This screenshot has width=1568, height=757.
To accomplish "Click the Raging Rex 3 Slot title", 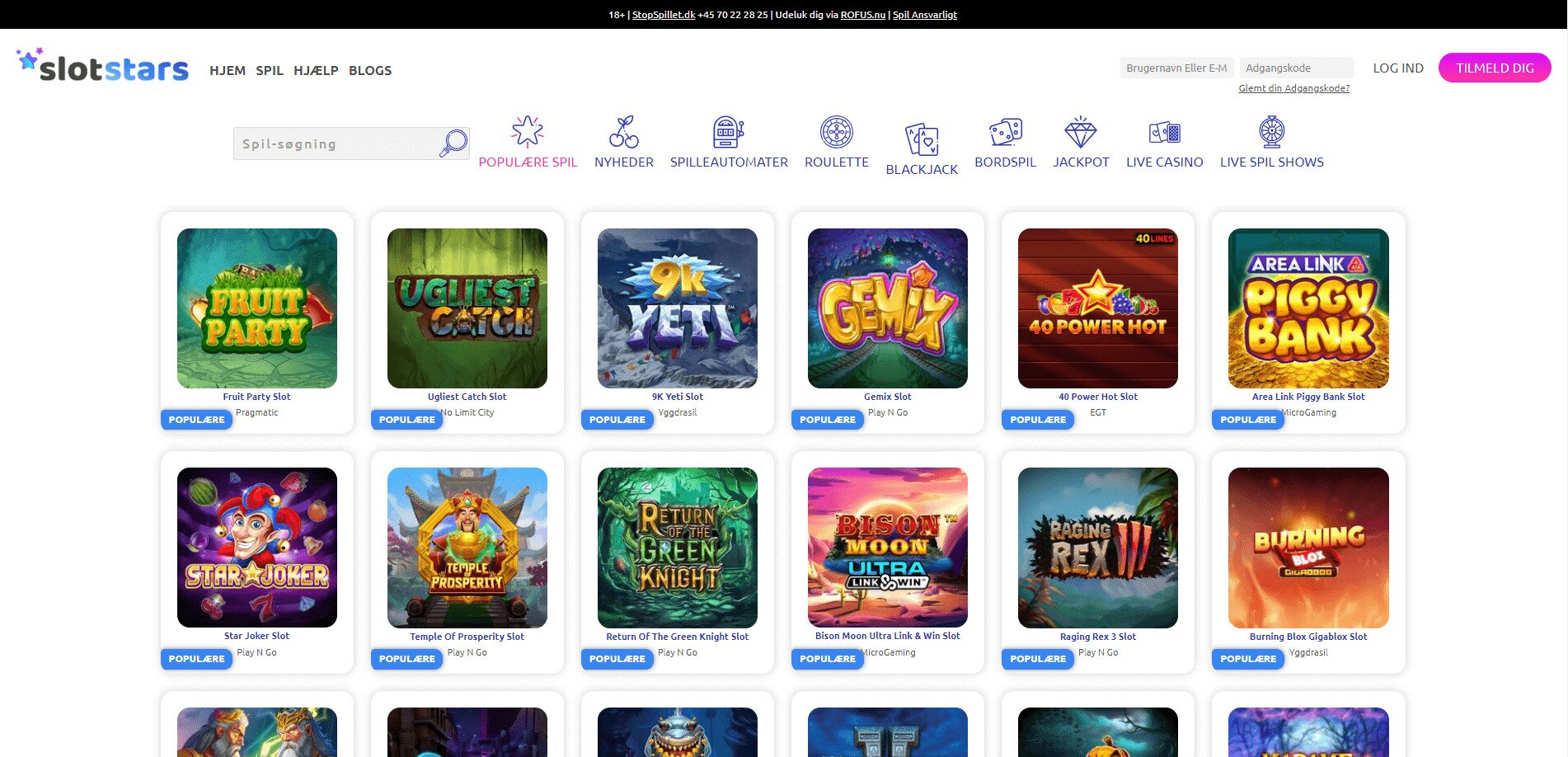I will coord(1098,637).
